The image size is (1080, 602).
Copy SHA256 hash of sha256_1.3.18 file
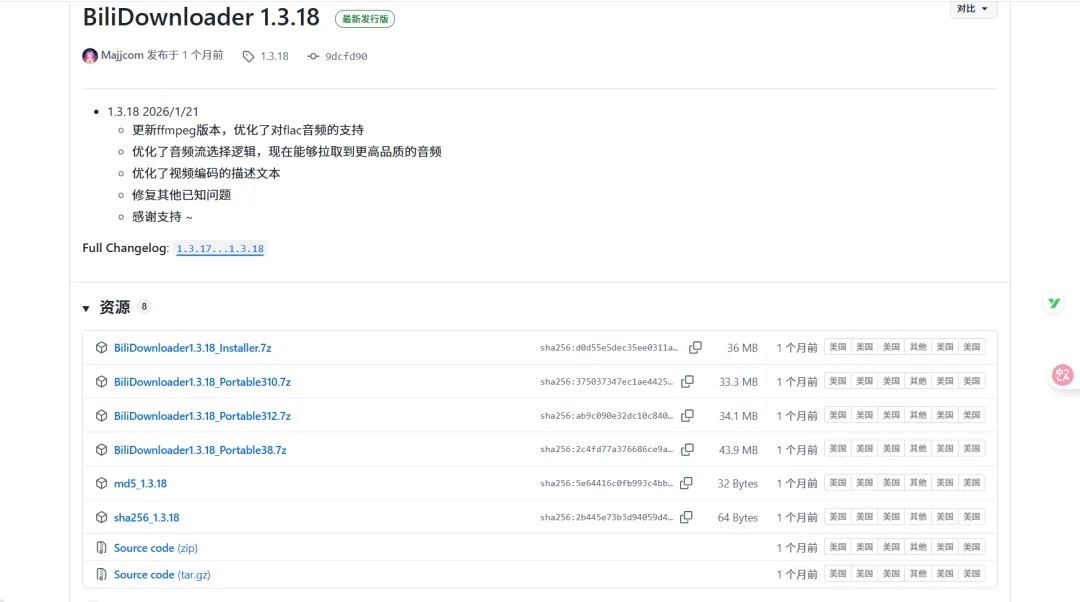pyautogui.click(x=686, y=517)
